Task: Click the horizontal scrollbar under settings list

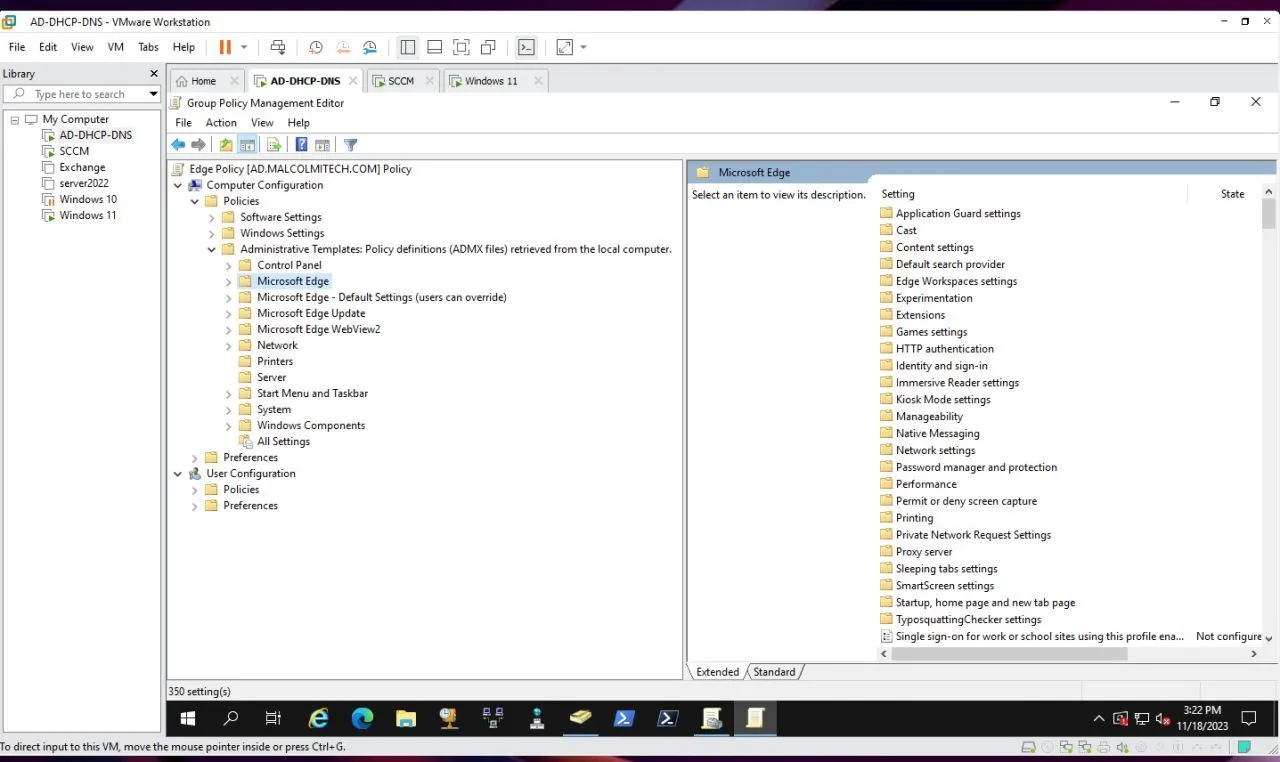Action: [x=1010, y=654]
